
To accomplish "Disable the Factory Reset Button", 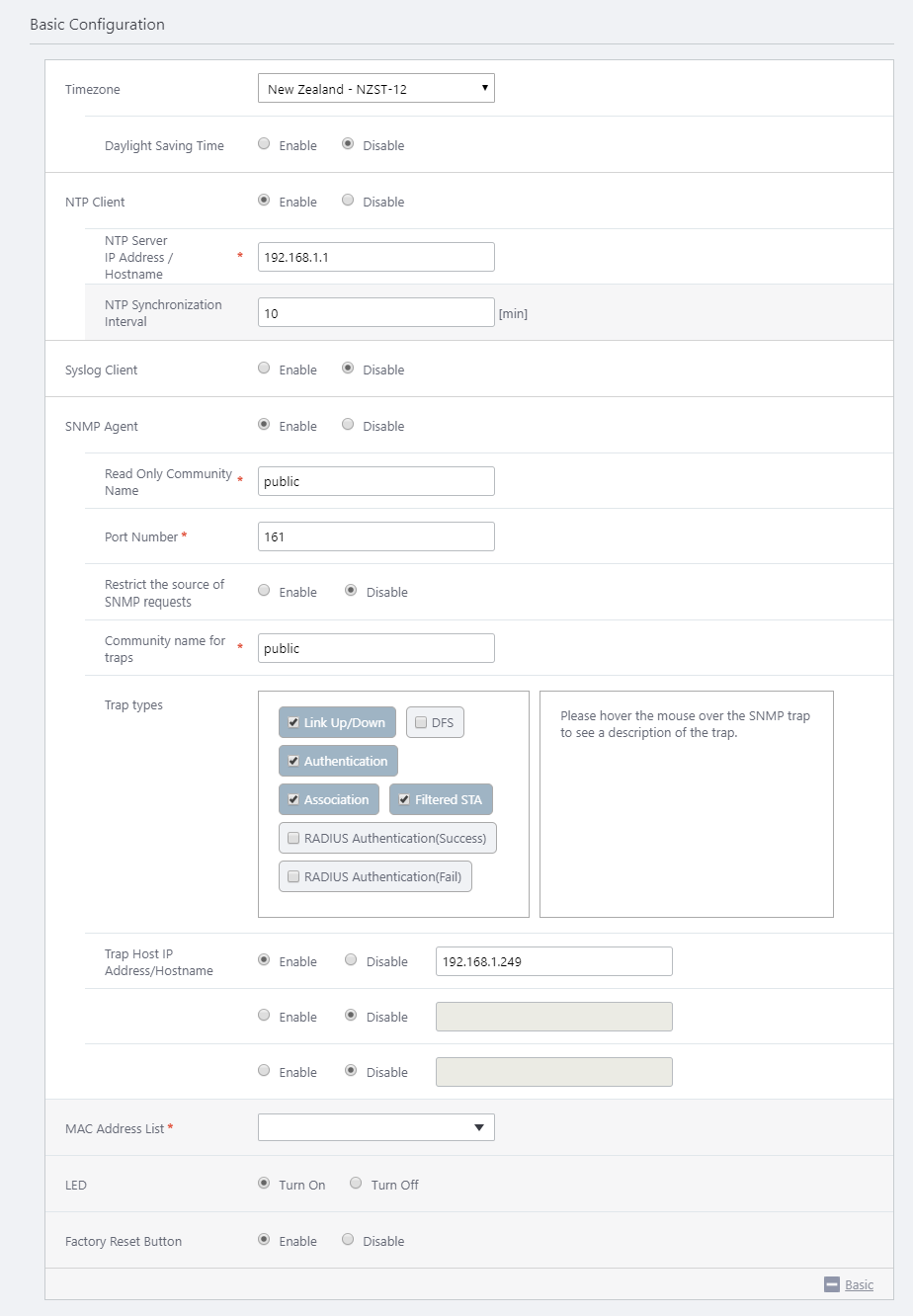I will click(x=348, y=1239).
